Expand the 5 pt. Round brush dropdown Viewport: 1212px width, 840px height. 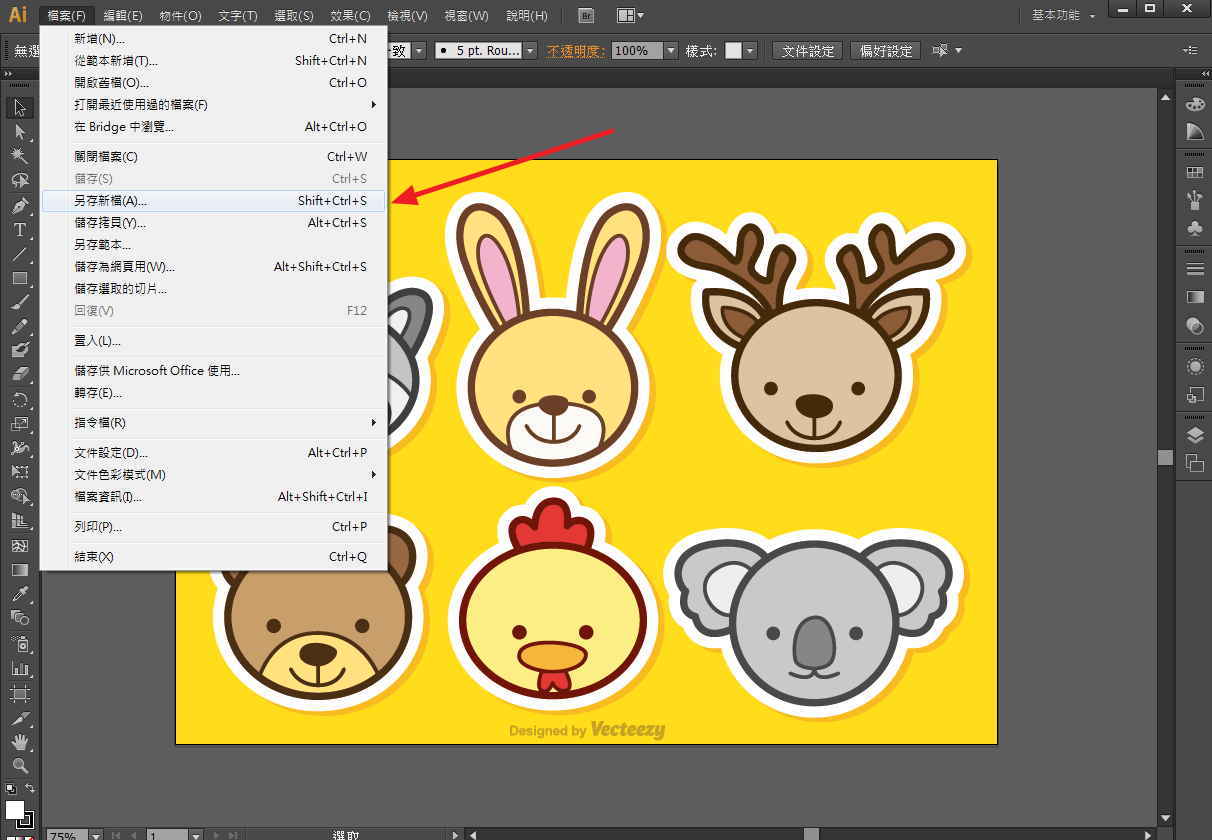[530, 50]
